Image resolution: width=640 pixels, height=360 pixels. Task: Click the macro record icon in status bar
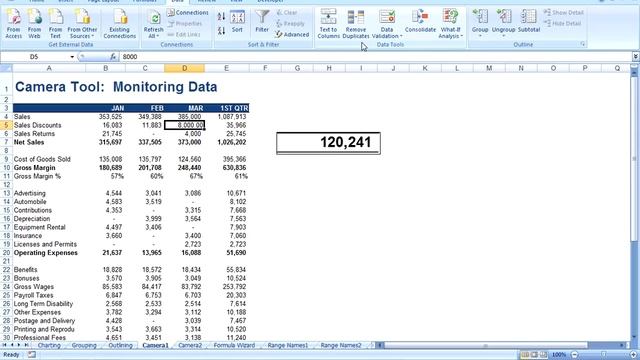(31, 355)
